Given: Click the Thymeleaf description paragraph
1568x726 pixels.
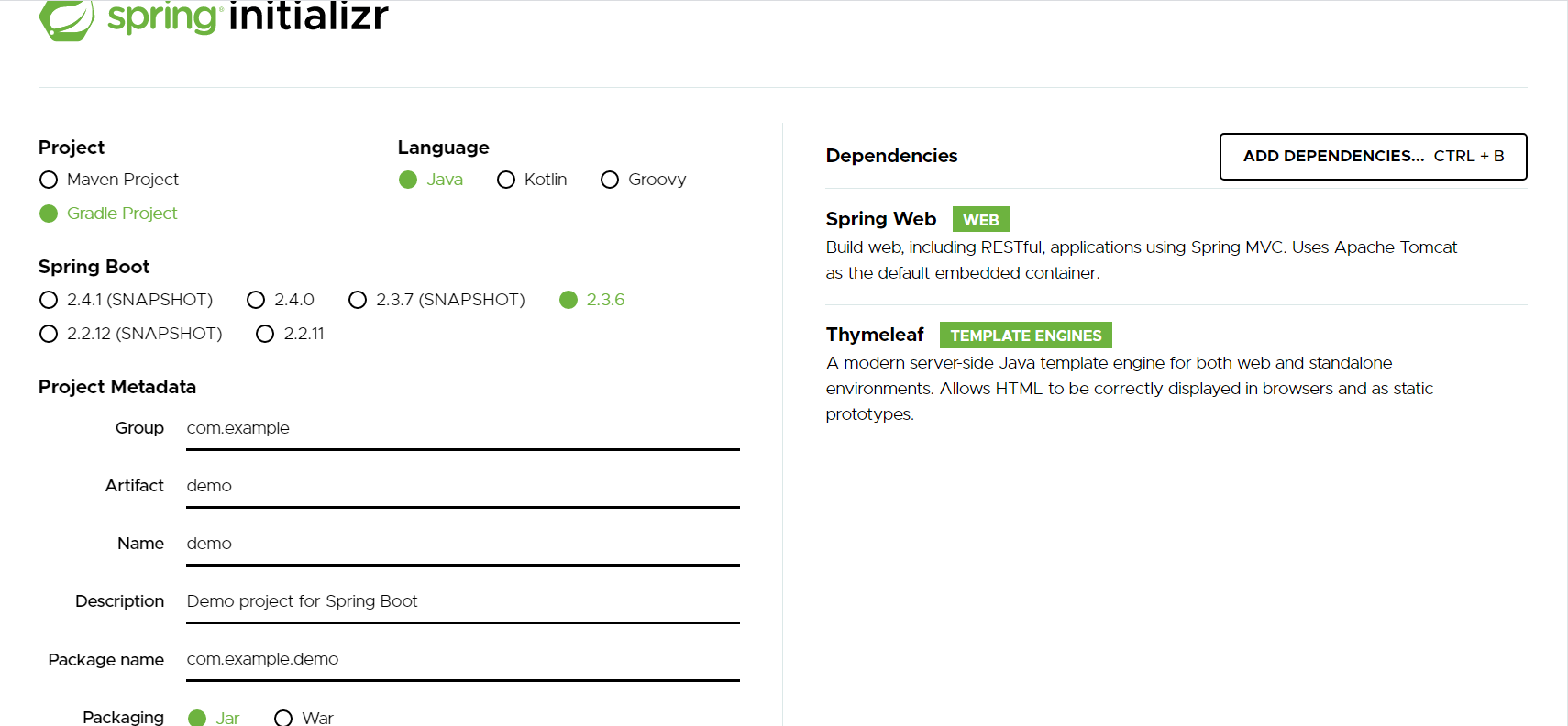Looking at the screenshot, I should 1129,389.
